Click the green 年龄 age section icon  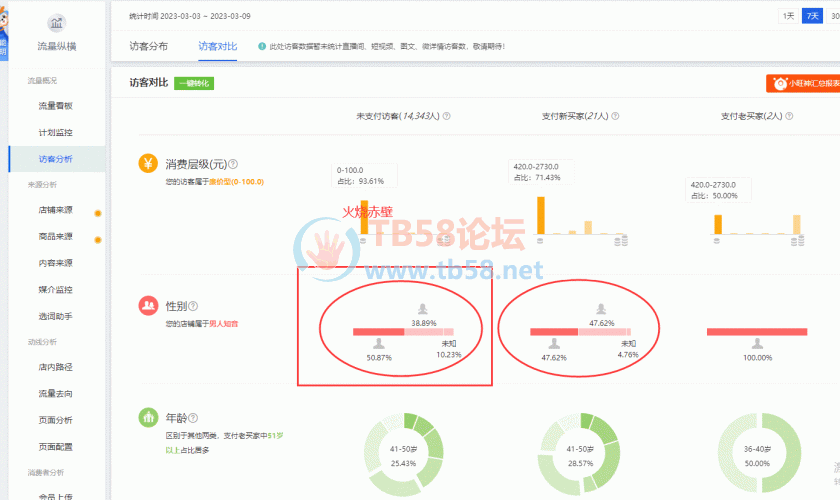click(x=147, y=417)
